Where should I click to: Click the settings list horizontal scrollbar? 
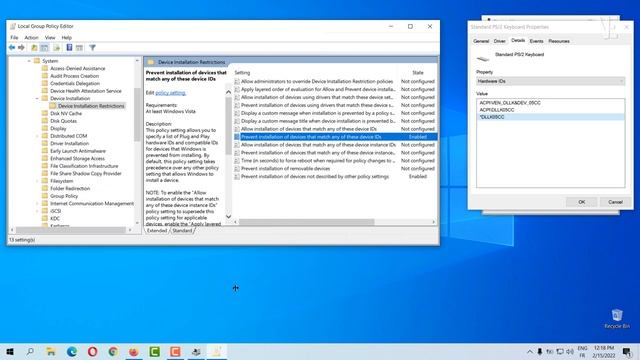pos(307,222)
